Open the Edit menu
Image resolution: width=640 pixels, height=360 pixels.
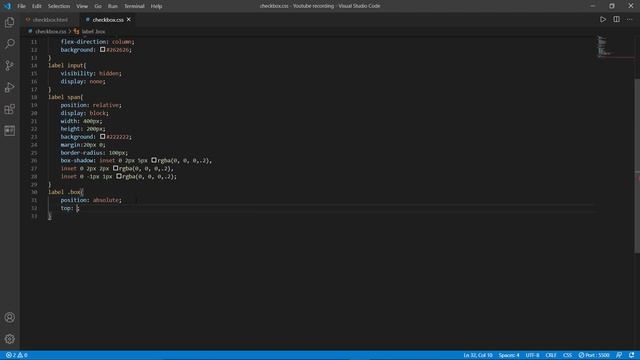[37, 6]
